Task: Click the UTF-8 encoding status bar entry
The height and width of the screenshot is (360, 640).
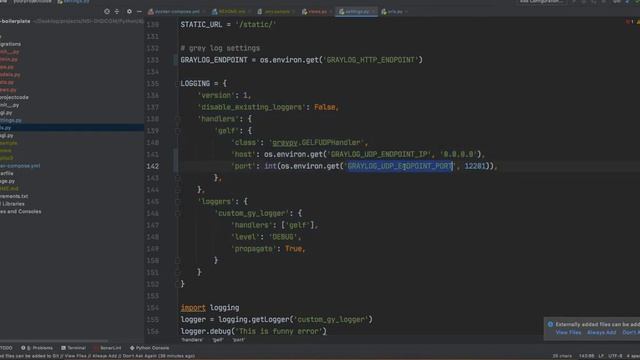Action: 615,356
